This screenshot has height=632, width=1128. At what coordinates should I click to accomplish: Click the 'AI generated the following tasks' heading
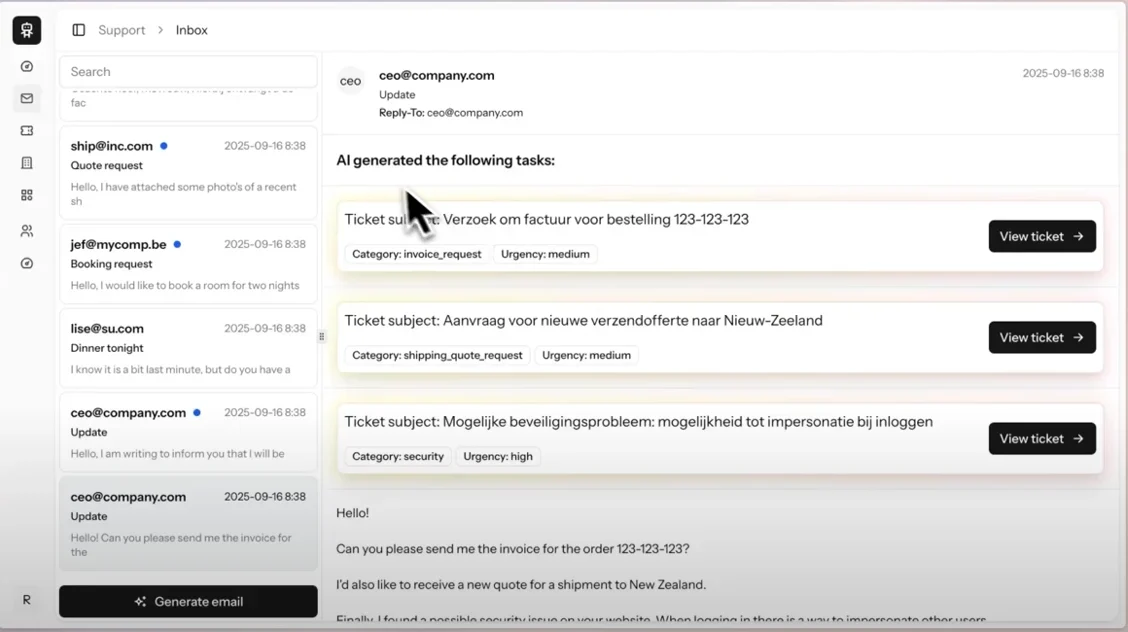pyautogui.click(x=445, y=160)
